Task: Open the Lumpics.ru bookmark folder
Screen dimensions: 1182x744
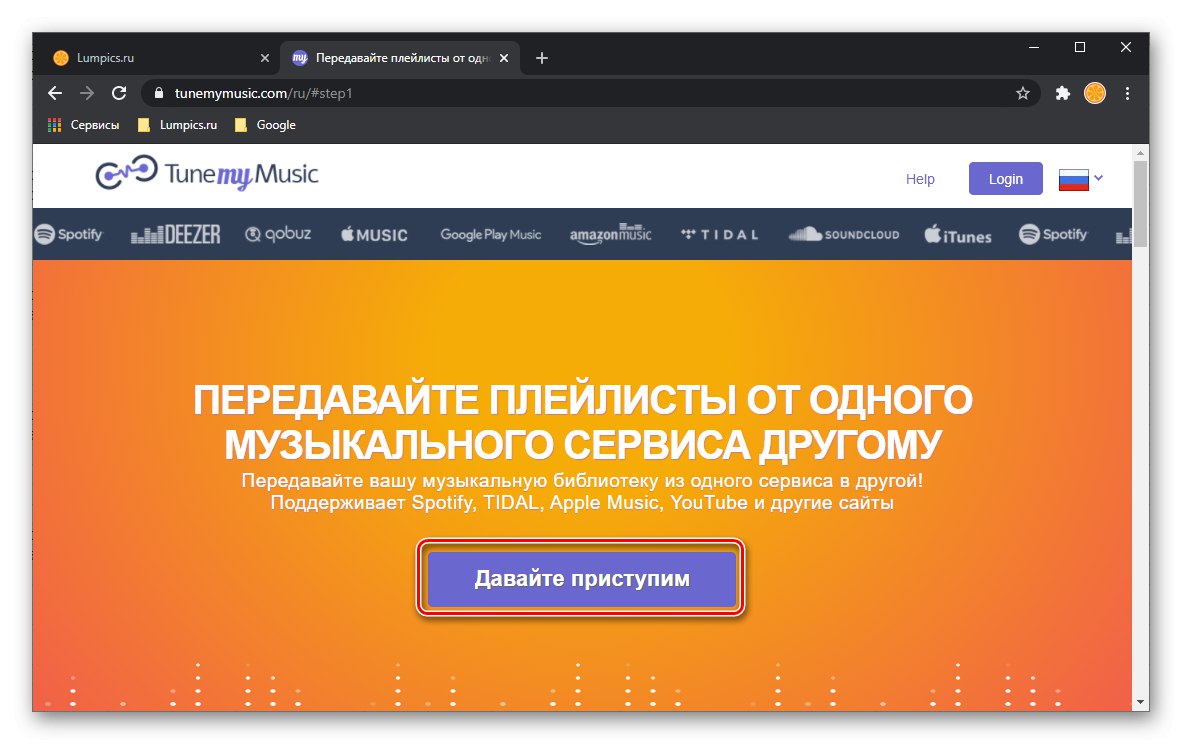Action: click(177, 125)
